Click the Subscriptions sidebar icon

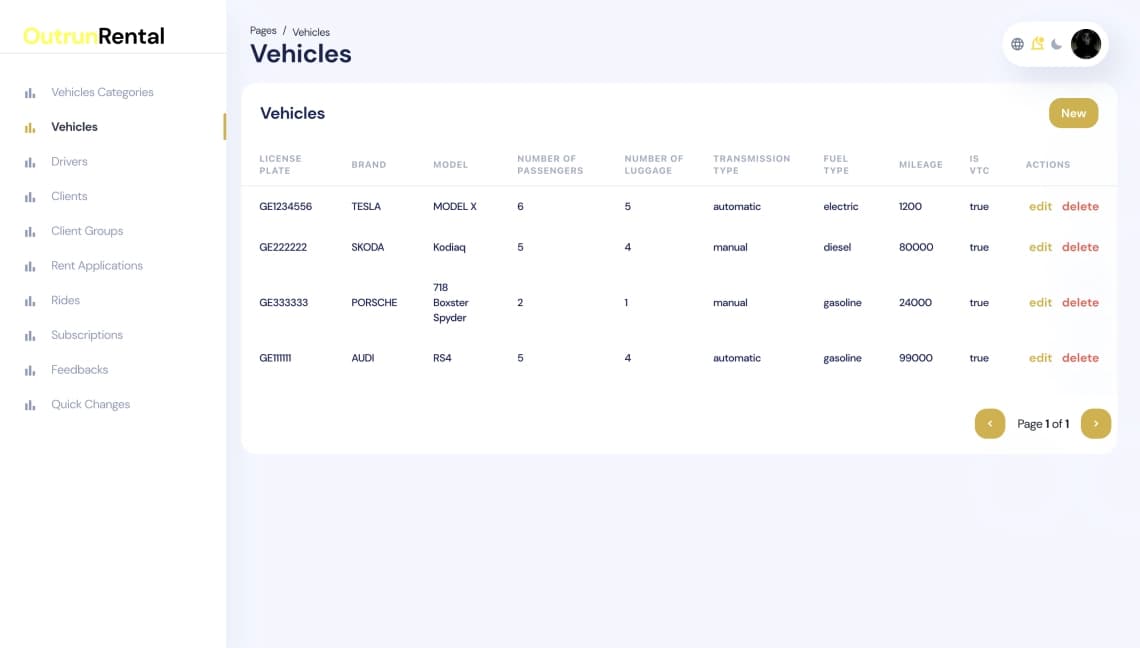tap(30, 336)
